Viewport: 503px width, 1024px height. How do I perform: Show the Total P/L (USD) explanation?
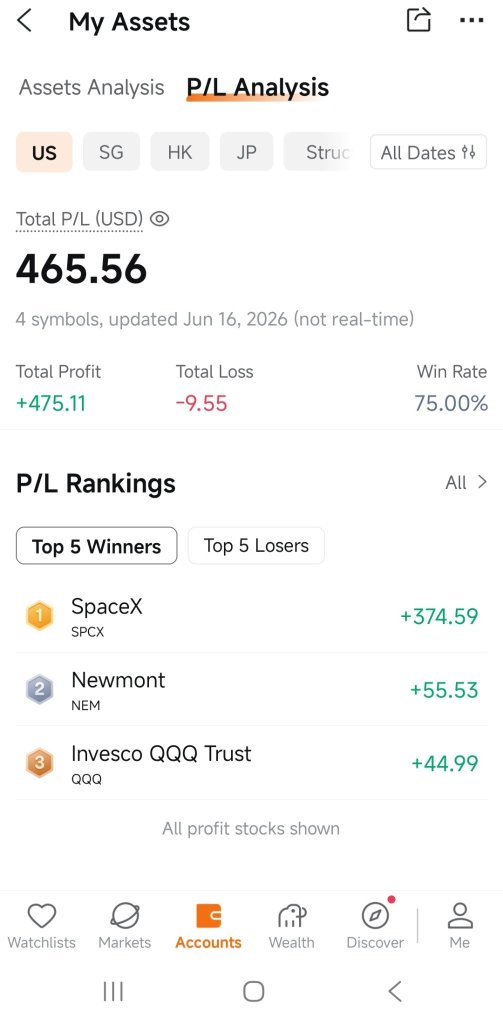click(79, 219)
